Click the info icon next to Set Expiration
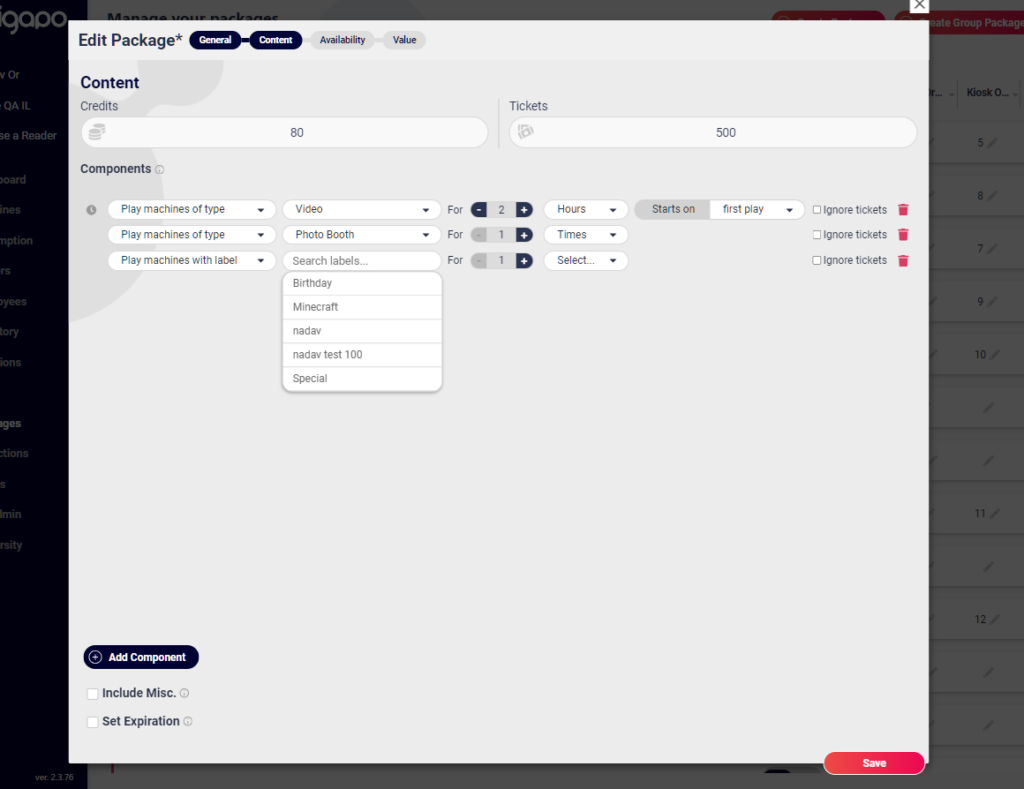This screenshot has width=1024, height=789. coord(186,721)
